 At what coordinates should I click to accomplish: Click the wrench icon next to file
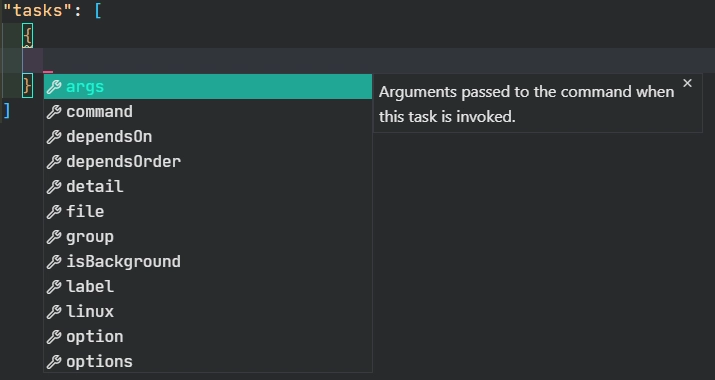[54, 212]
